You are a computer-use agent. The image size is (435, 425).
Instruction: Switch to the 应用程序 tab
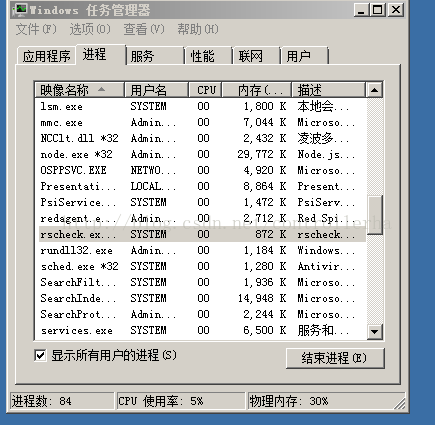[x=46, y=56]
